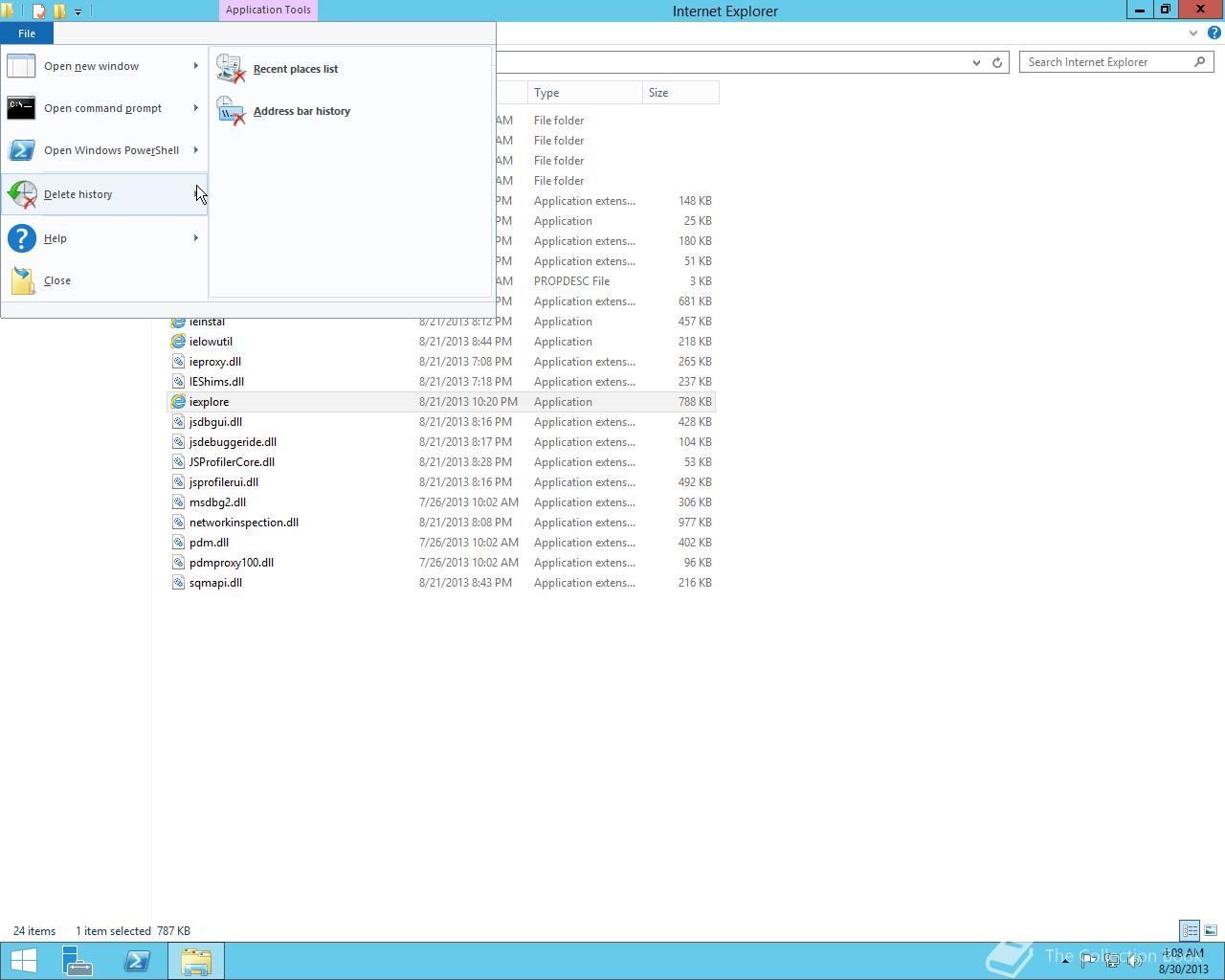Expand the Help submenu arrow

196,238
